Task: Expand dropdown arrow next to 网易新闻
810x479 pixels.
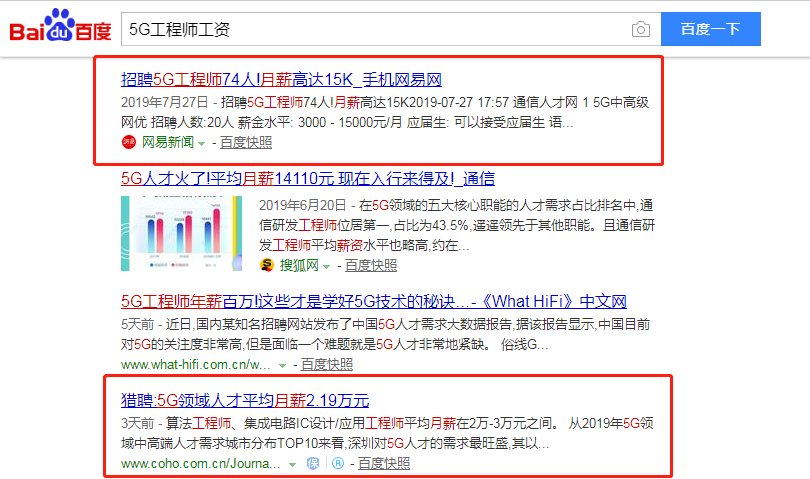Action: 202,144
